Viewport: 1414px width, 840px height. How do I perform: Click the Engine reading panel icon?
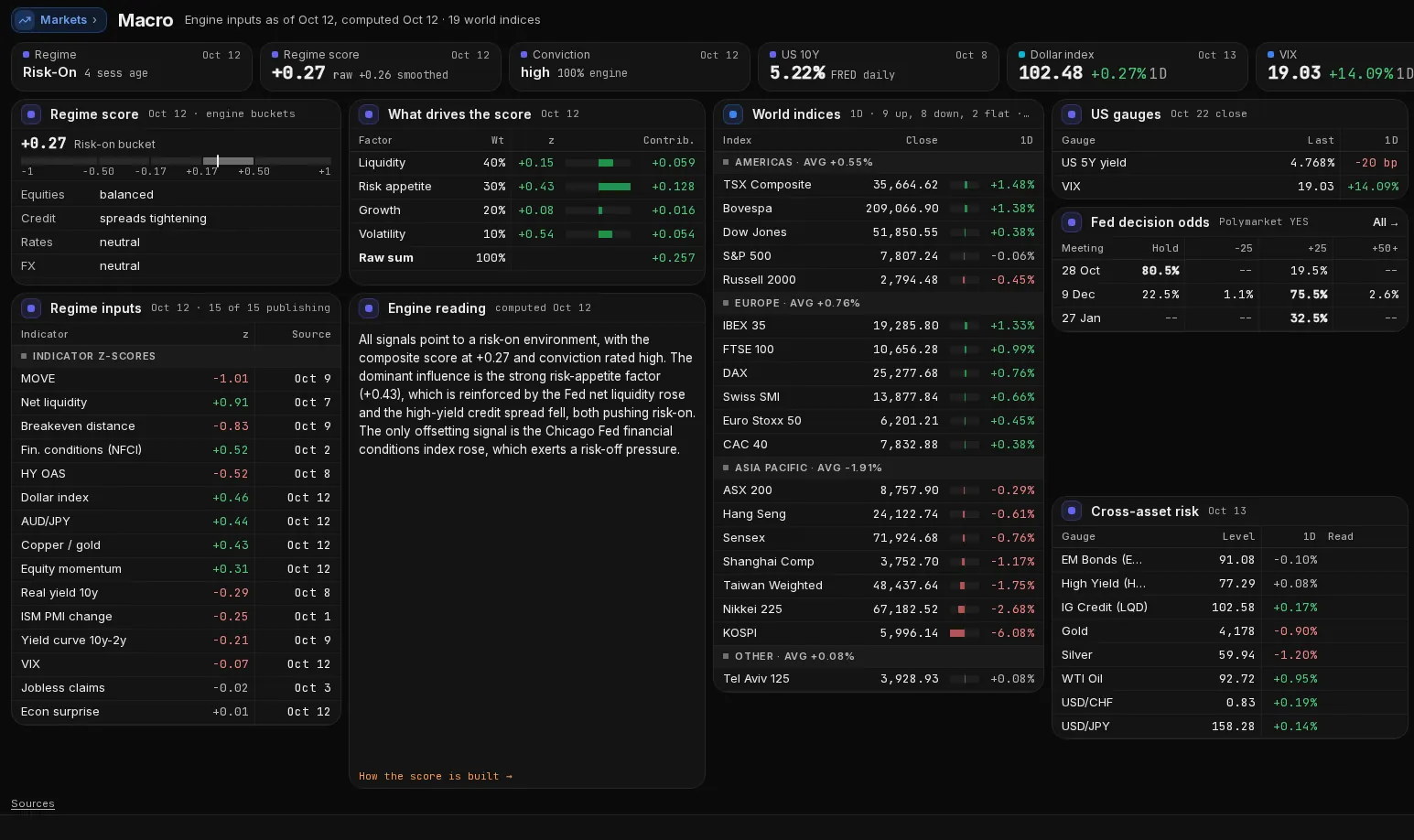369,308
